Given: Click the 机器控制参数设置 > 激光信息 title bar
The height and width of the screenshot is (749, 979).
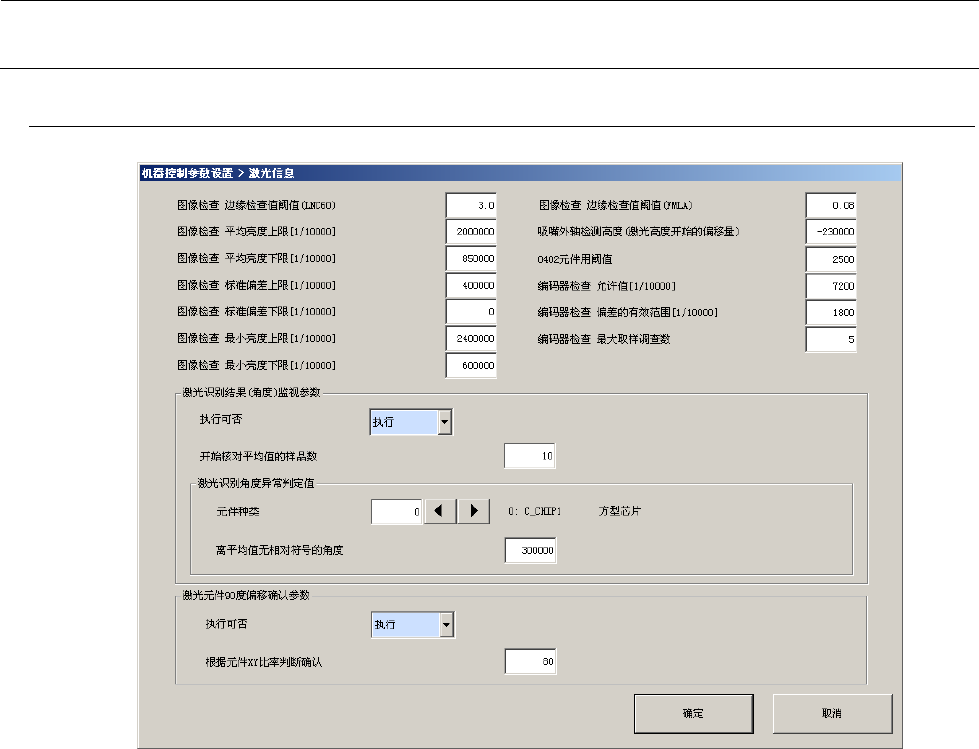Looking at the screenshot, I should [520, 173].
